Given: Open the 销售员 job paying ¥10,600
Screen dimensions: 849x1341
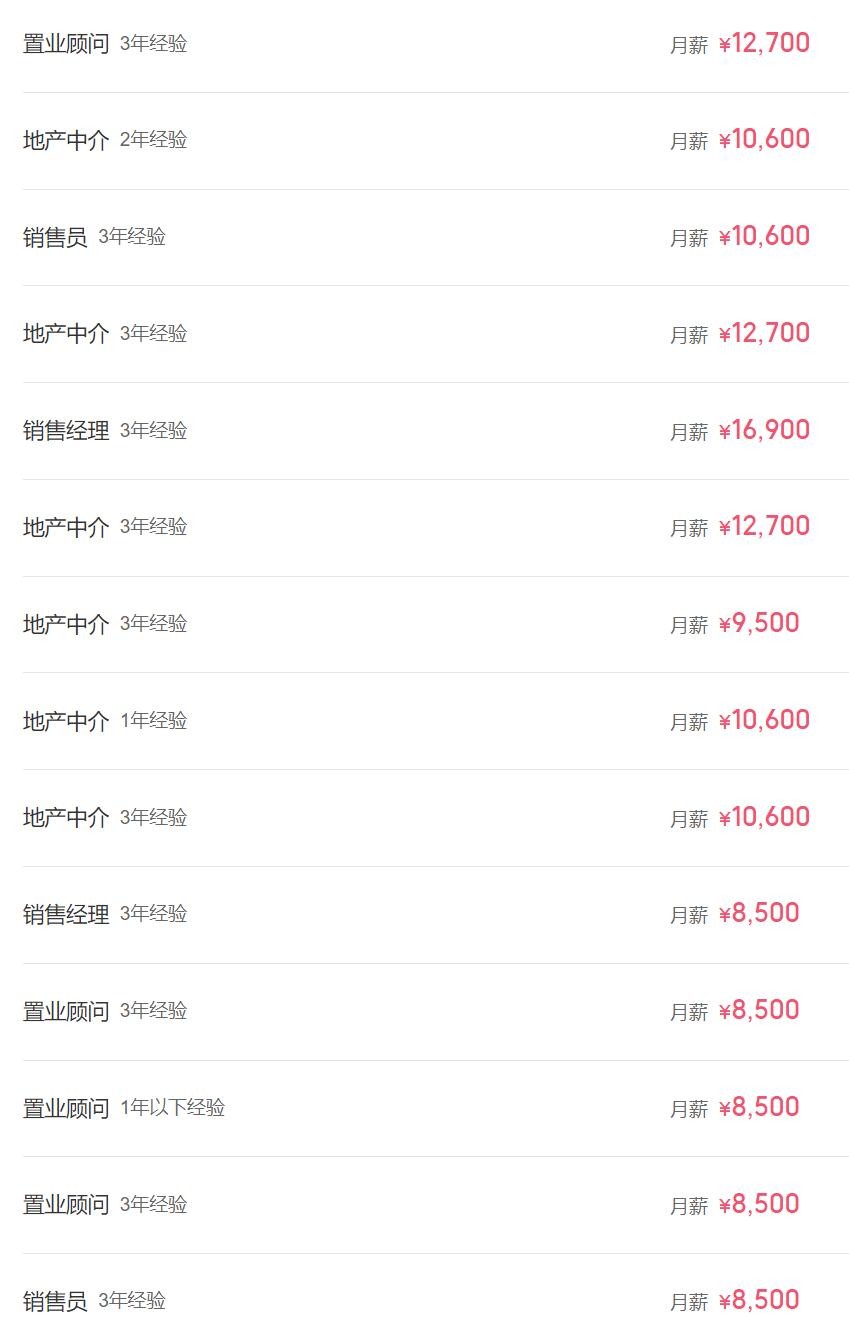Looking at the screenshot, I should click(55, 238).
